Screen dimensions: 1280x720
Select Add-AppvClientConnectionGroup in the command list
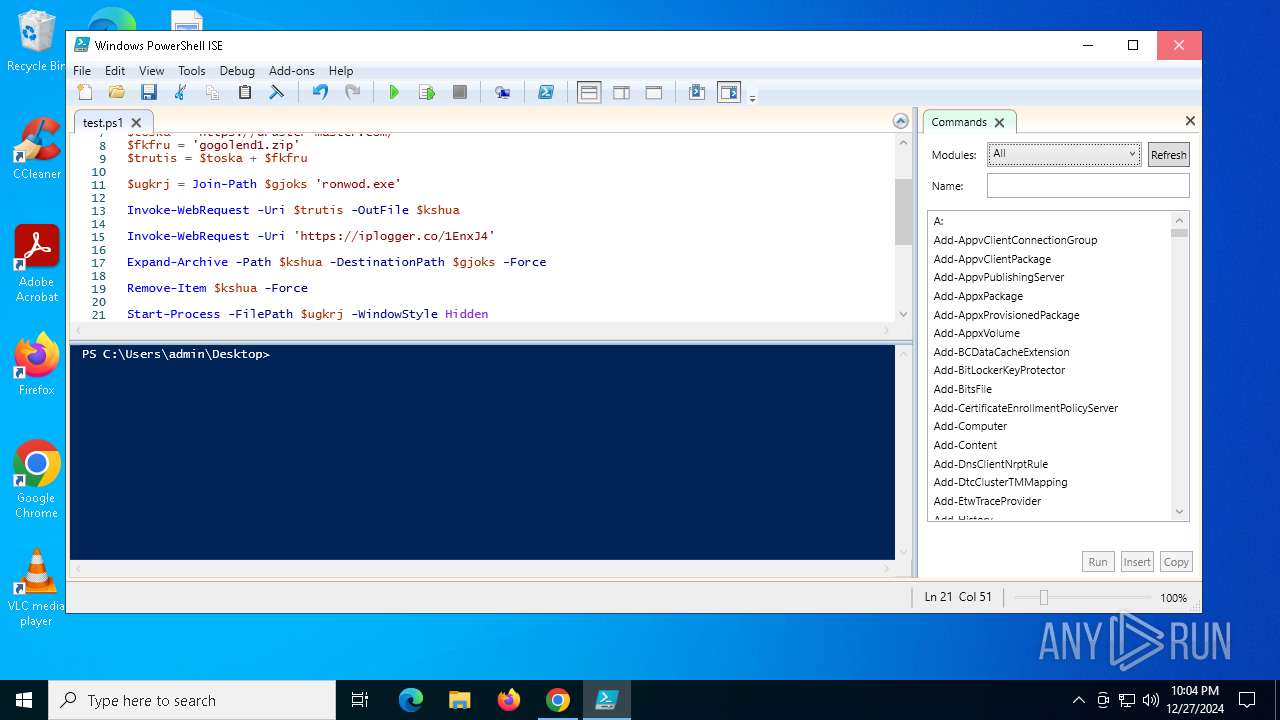pyautogui.click(x=1015, y=240)
